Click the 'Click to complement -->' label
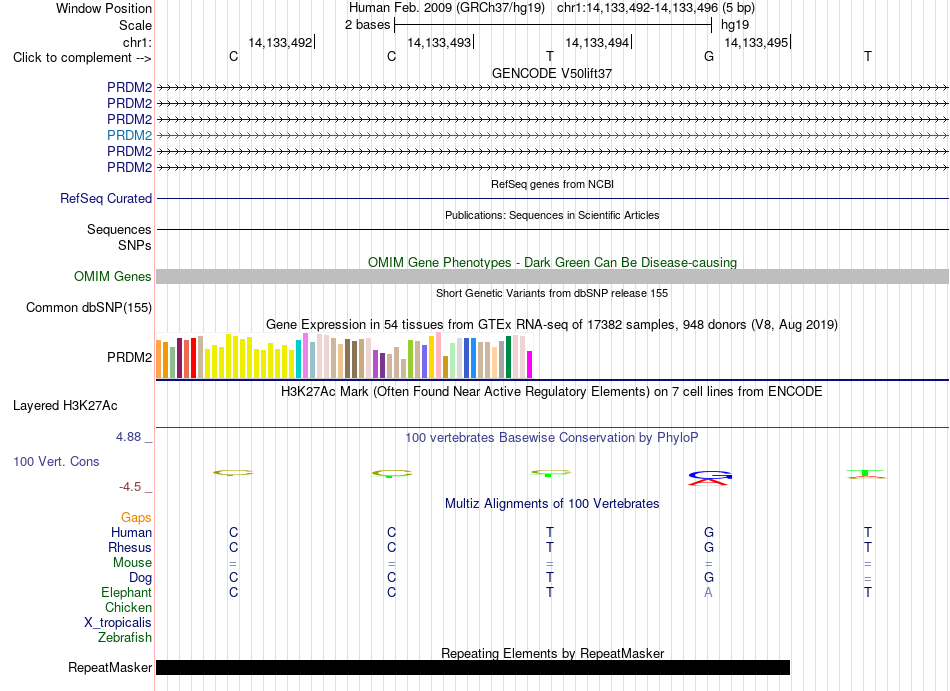Viewport: 950px width, 691px height. (x=82, y=58)
